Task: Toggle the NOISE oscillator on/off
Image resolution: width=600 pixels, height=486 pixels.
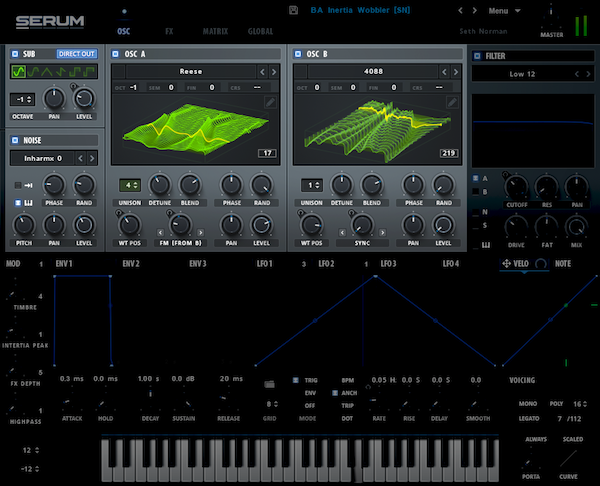Action: pyautogui.click(x=15, y=140)
